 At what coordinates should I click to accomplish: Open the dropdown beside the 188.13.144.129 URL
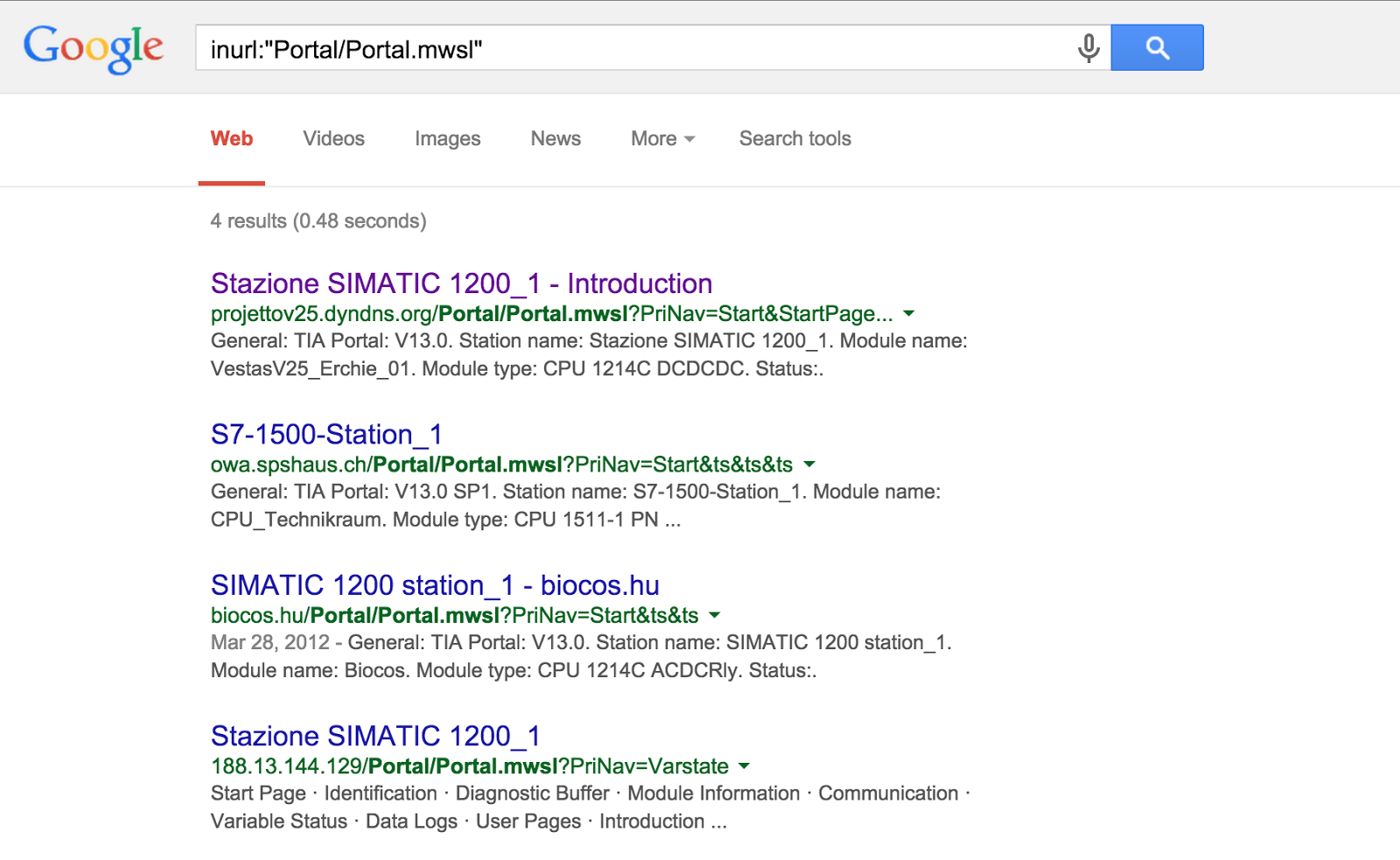tap(744, 766)
